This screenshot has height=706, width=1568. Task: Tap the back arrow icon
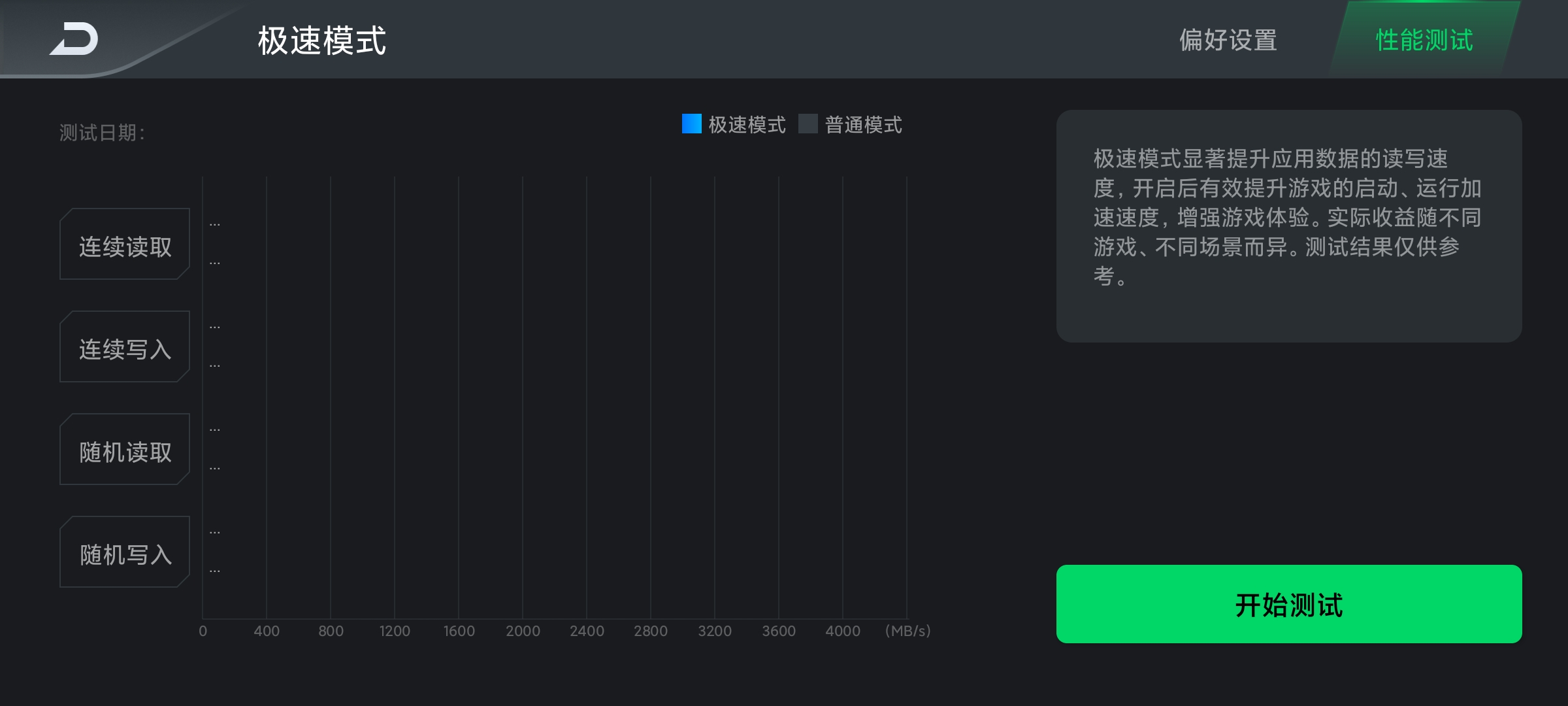74,39
